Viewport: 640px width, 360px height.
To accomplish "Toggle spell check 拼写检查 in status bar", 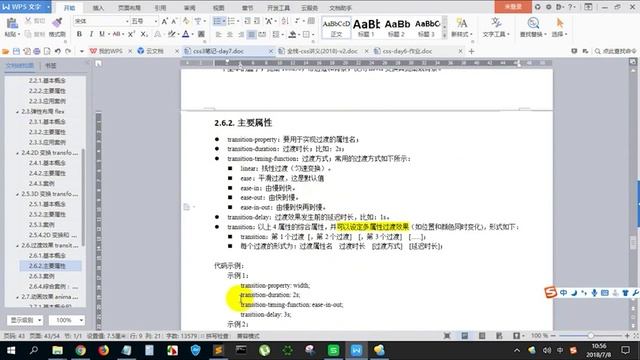I will click(x=216, y=336).
